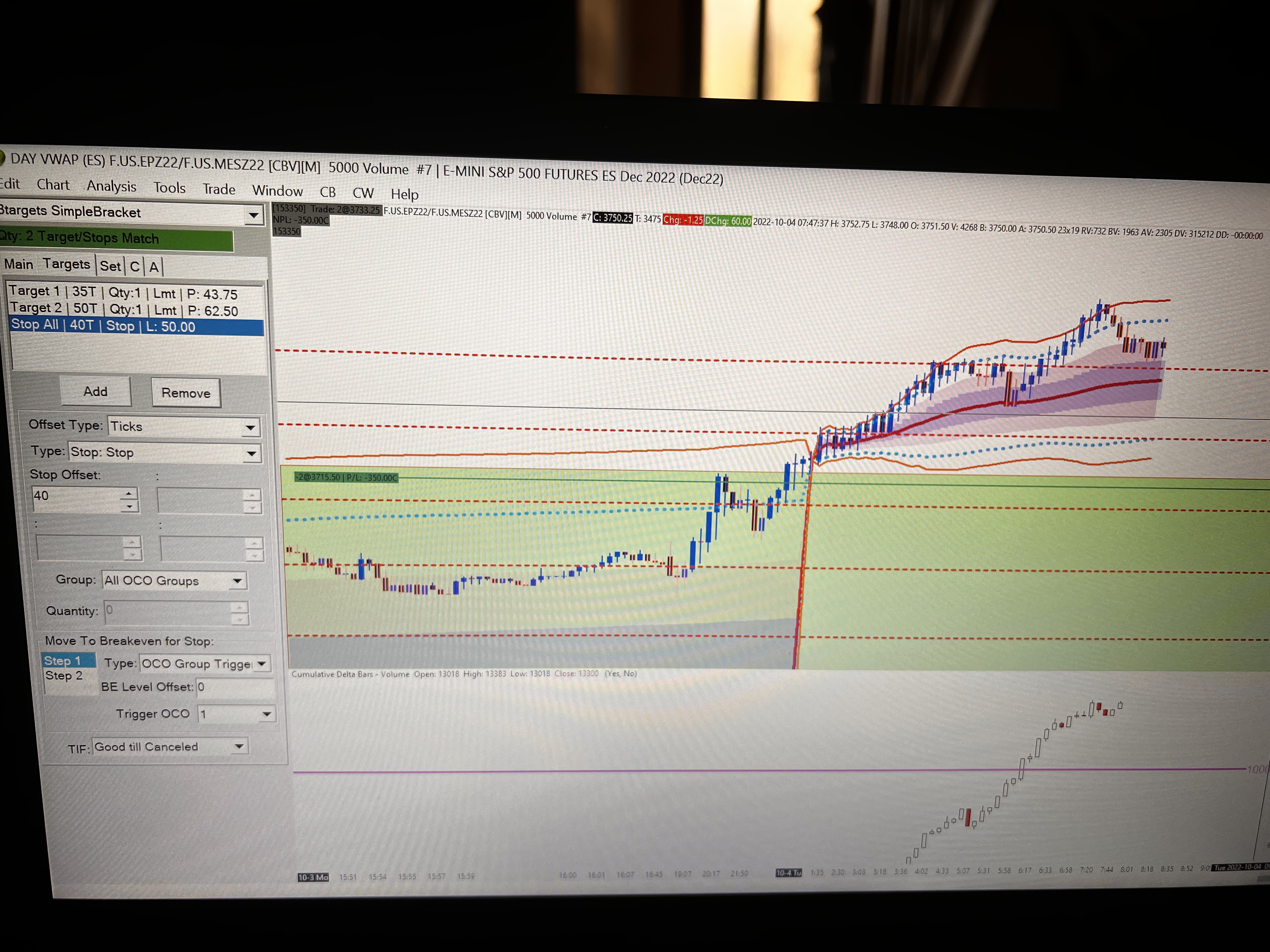
Task: Switch to the Set tab
Action: click(x=110, y=266)
